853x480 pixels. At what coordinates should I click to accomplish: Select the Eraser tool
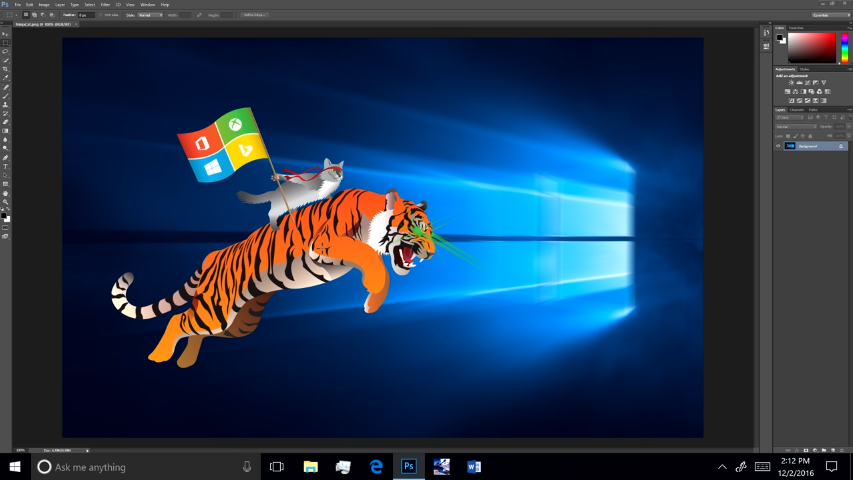click(5, 122)
